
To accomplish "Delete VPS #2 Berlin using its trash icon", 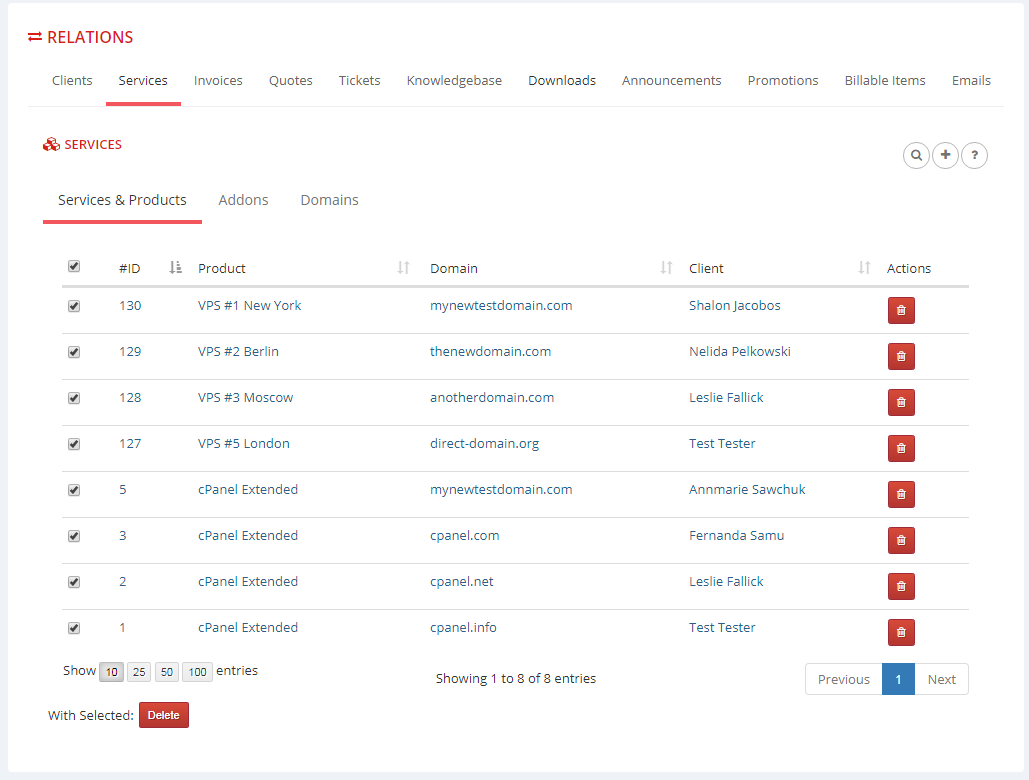I will pyautogui.click(x=900, y=356).
